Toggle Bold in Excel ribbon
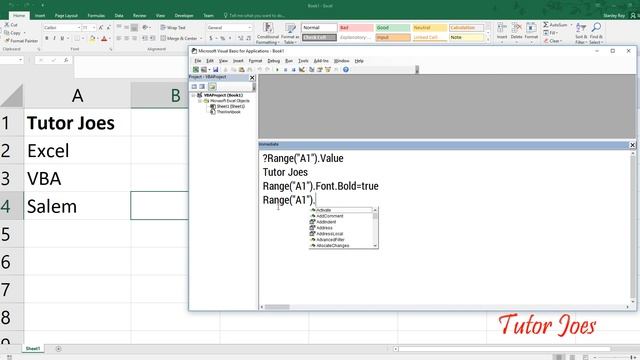 point(47,38)
